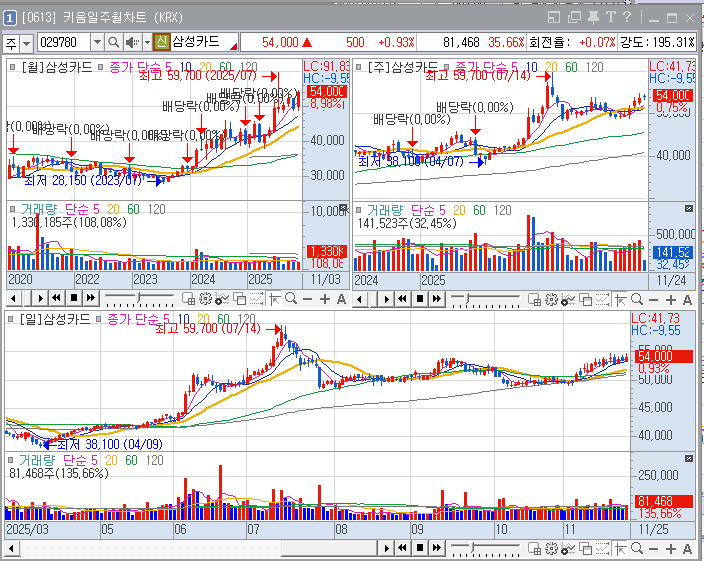
Task: Close weekly volume panel with x
Action: (689, 209)
